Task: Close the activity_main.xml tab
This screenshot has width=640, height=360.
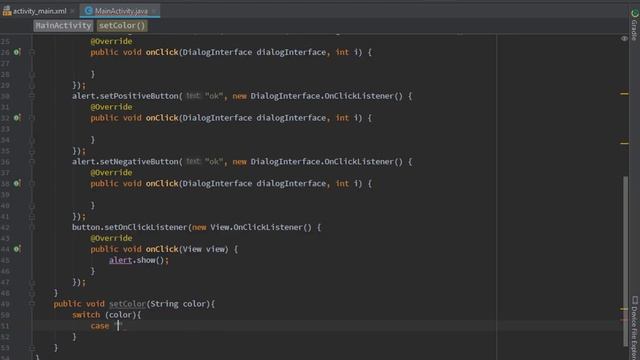Action: 72,11
